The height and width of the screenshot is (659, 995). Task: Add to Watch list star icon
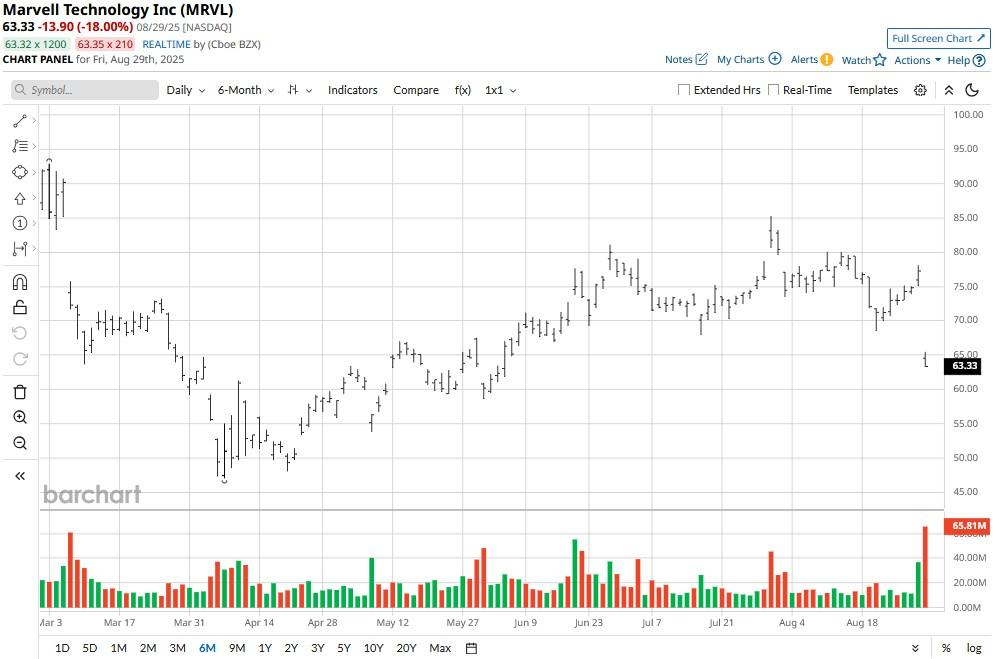(x=880, y=60)
